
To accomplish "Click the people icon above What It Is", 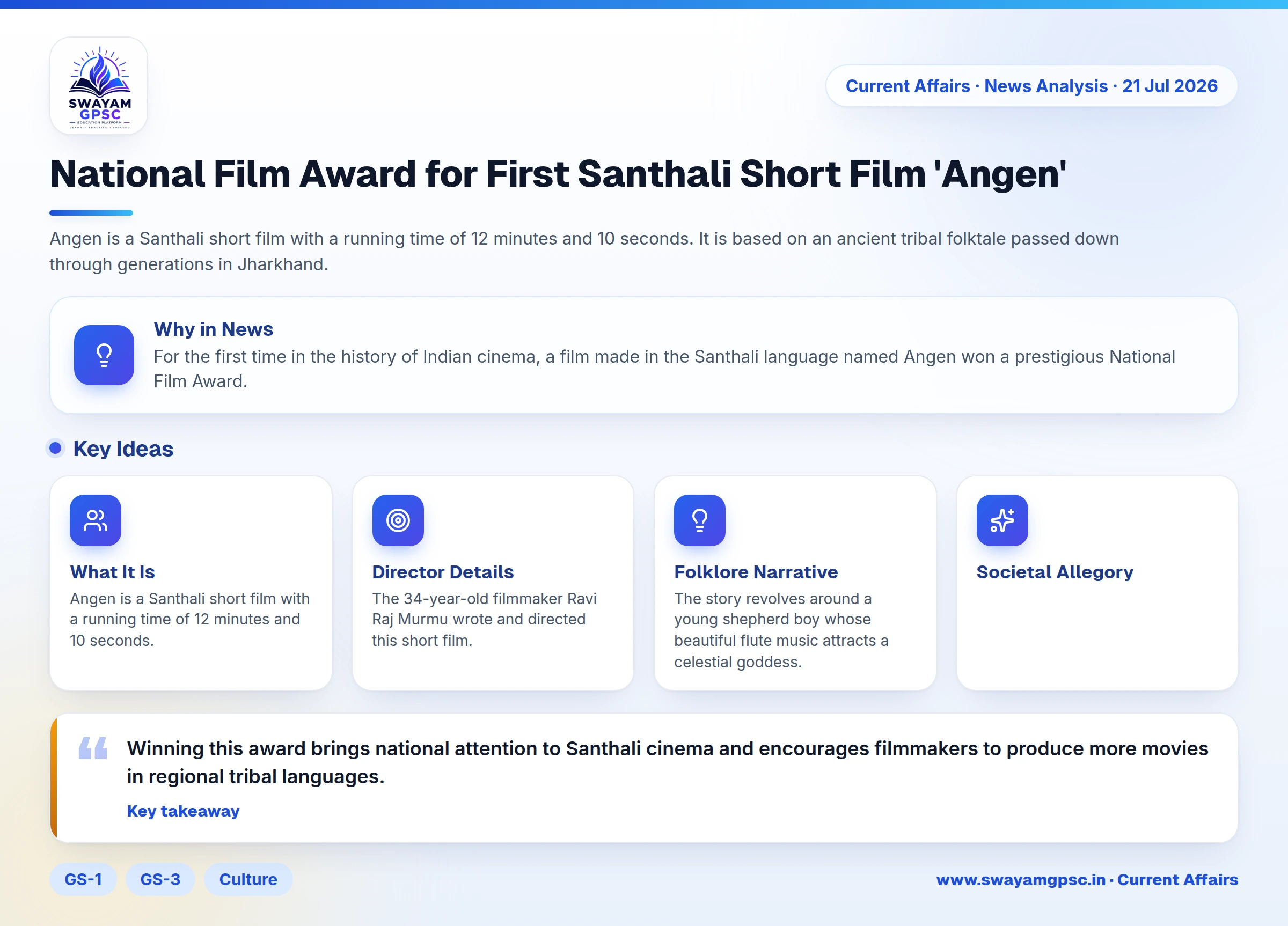I will 96,520.
